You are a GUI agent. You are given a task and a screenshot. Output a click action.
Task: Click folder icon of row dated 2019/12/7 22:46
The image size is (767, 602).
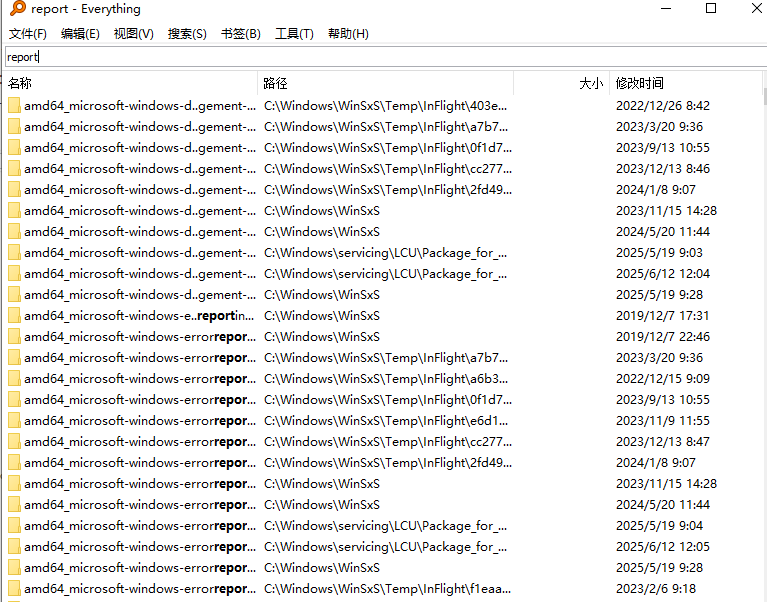[14, 337]
